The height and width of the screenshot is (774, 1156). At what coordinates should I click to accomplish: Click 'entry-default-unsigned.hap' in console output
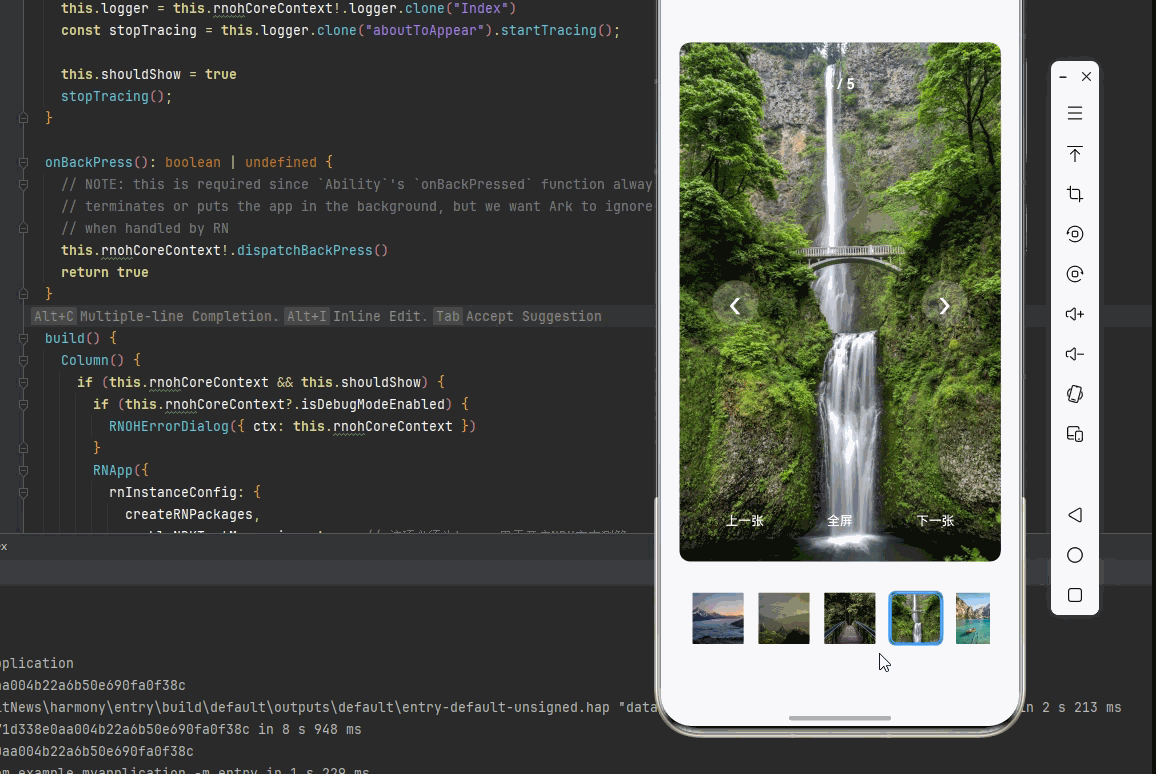505,707
